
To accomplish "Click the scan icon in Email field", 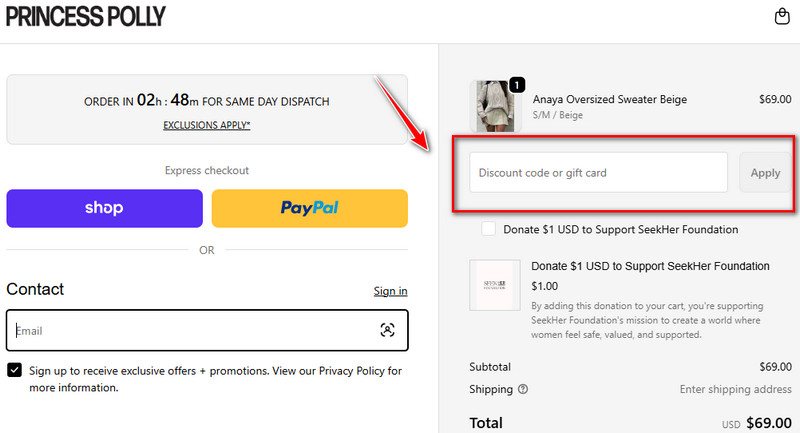I will (x=388, y=330).
